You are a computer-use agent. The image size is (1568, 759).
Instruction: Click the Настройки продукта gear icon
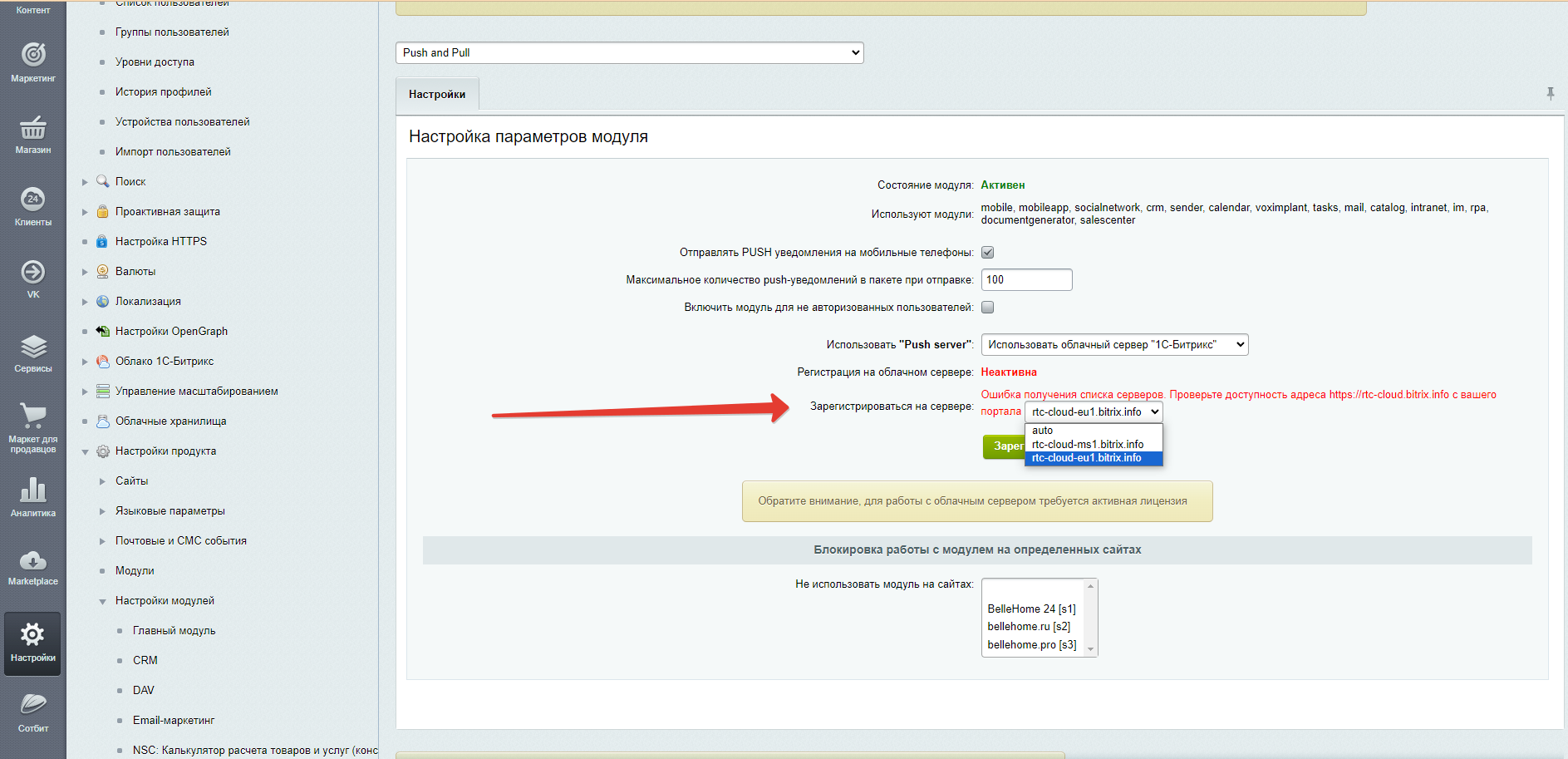[102, 451]
